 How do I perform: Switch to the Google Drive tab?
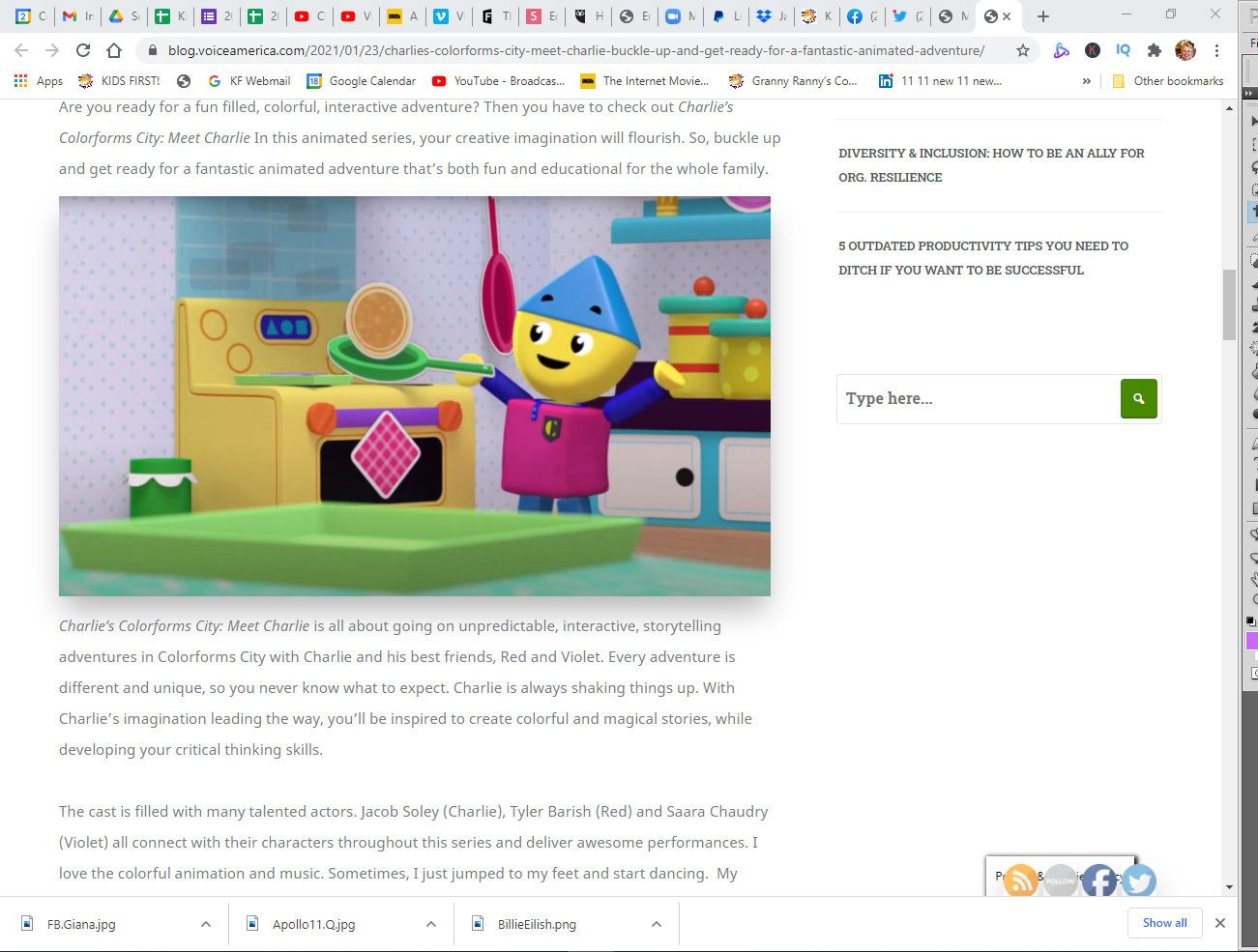[x=123, y=16]
